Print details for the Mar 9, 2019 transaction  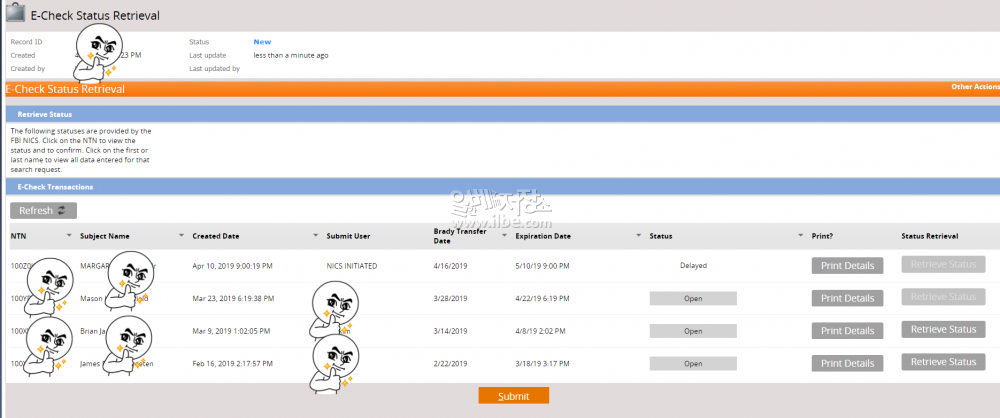tap(846, 330)
